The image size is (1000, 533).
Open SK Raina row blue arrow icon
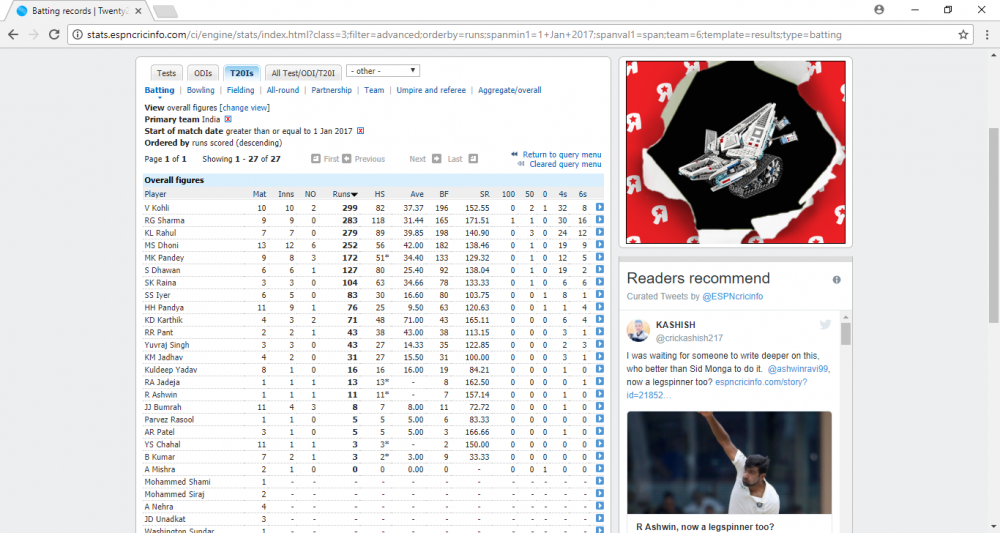point(599,282)
